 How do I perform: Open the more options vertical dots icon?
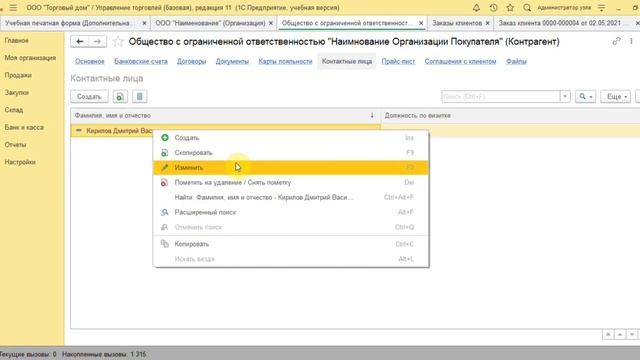point(631,41)
